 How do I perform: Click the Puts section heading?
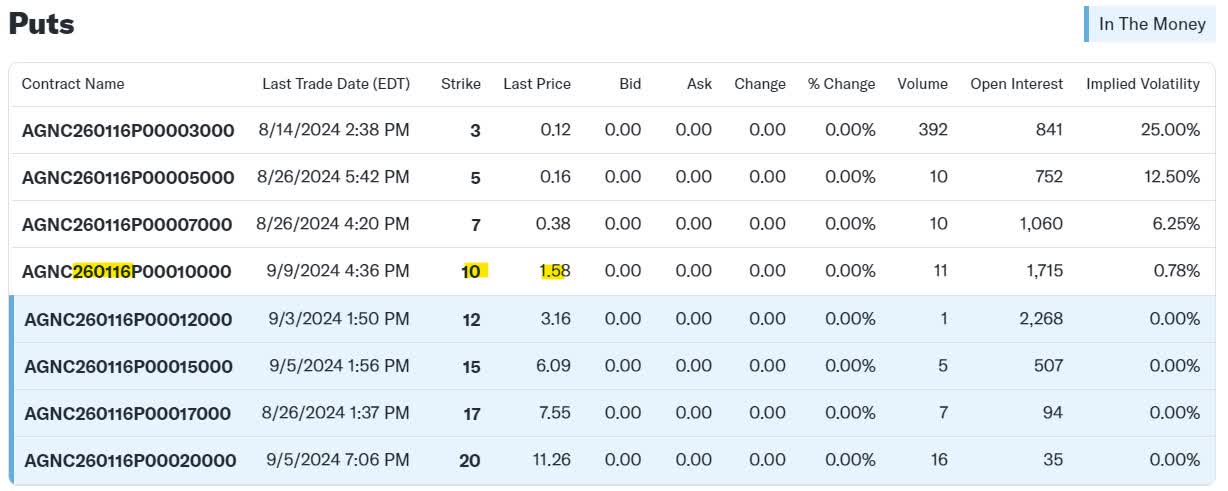coord(41,24)
